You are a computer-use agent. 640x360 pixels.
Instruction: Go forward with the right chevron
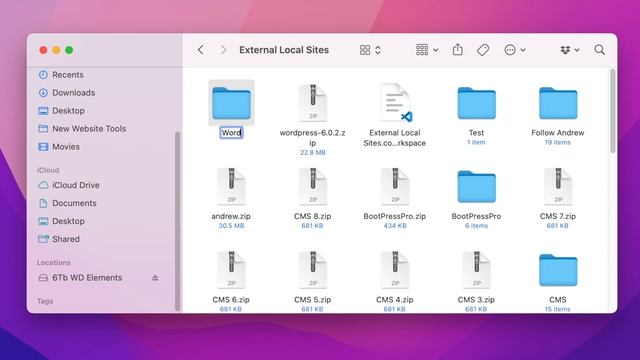coord(223,50)
